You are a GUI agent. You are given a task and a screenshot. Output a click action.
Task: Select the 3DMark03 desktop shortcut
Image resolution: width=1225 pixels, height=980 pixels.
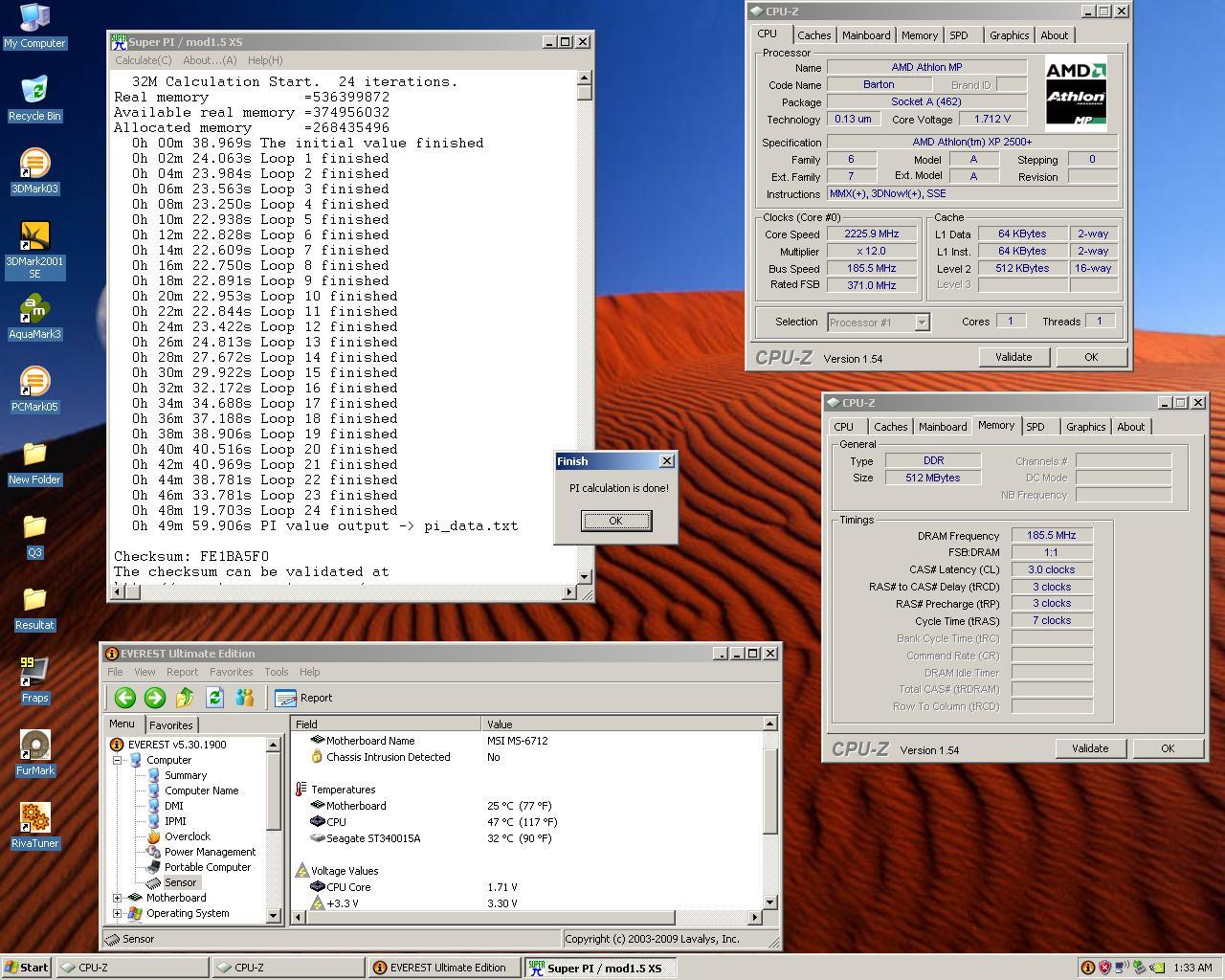coord(34,172)
